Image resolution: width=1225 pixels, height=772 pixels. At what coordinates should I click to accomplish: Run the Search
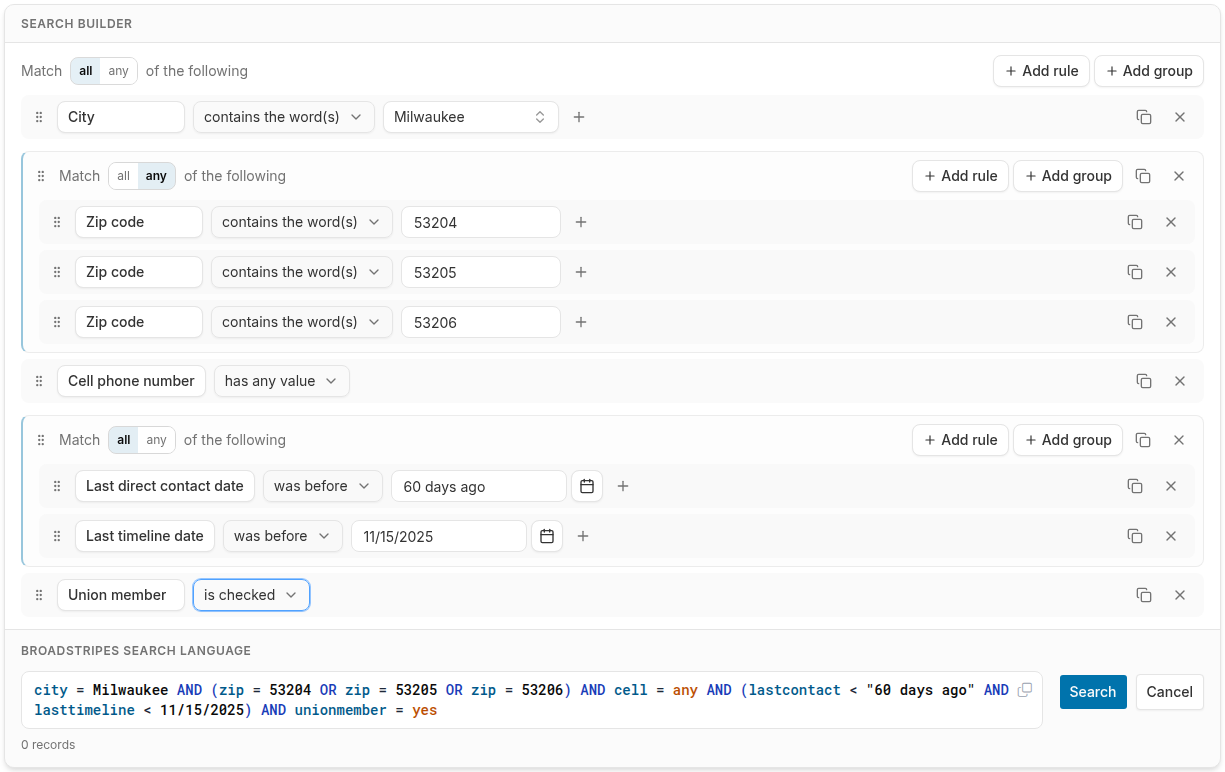[x=1093, y=692]
